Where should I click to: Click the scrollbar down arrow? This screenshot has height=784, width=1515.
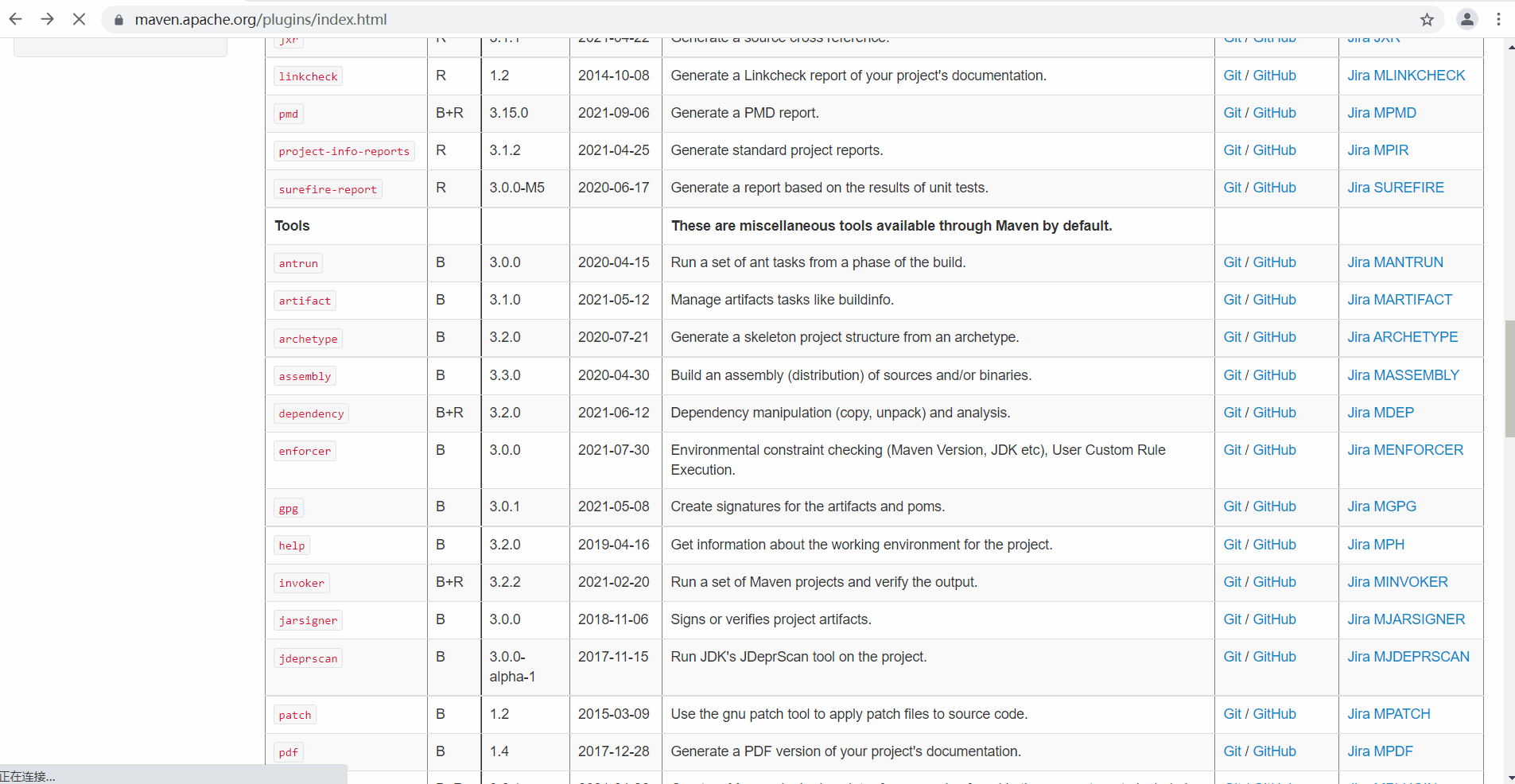click(x=1509, y=777)
